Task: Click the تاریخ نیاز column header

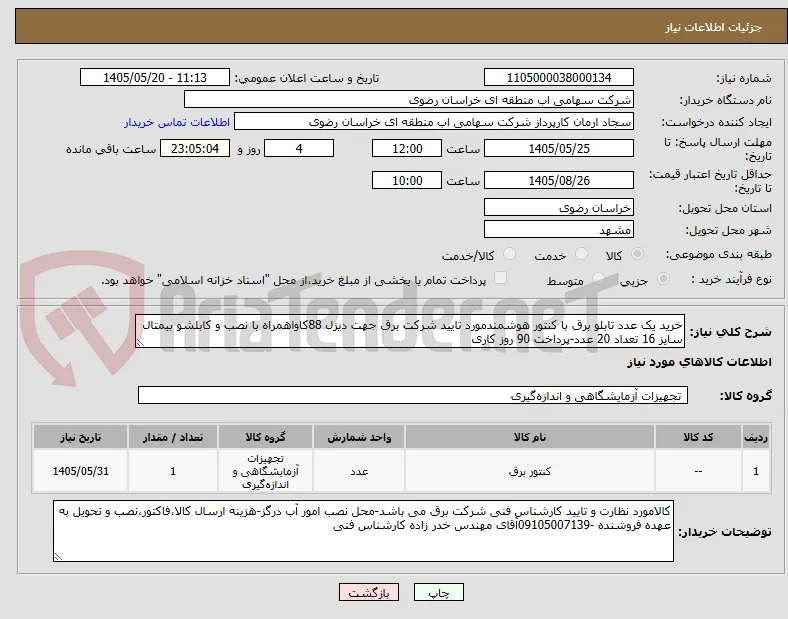Action: click(x=80, y=437)
